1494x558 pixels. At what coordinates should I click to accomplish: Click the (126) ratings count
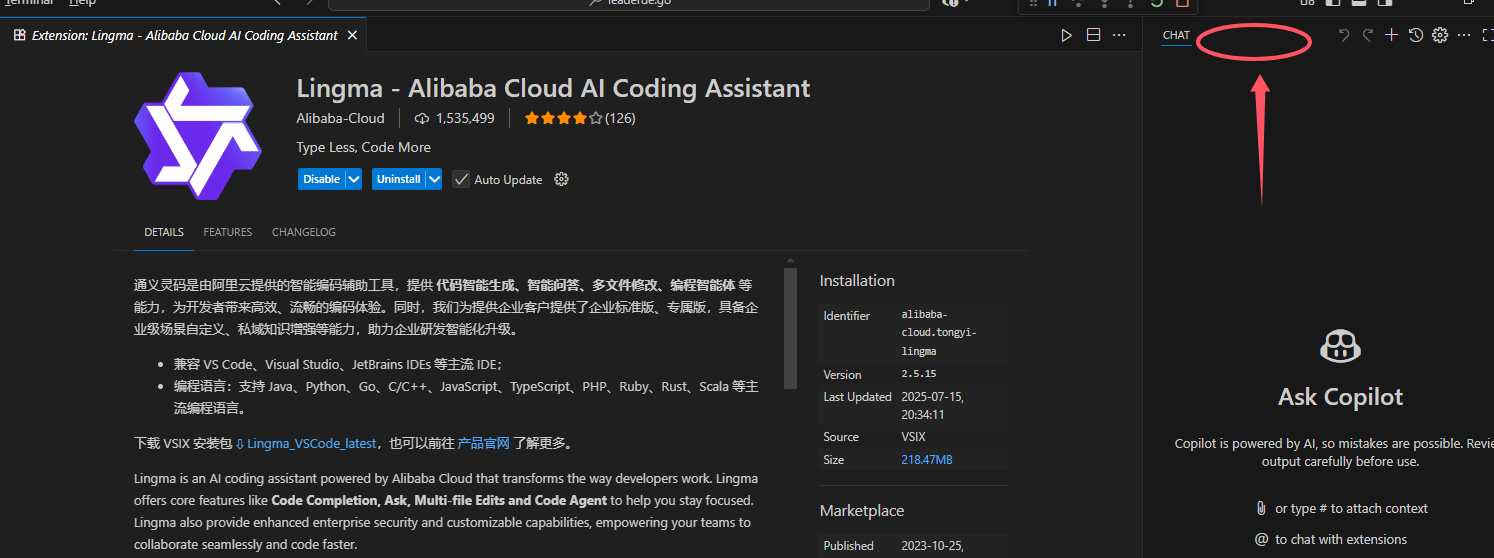[x=620, y=118]
